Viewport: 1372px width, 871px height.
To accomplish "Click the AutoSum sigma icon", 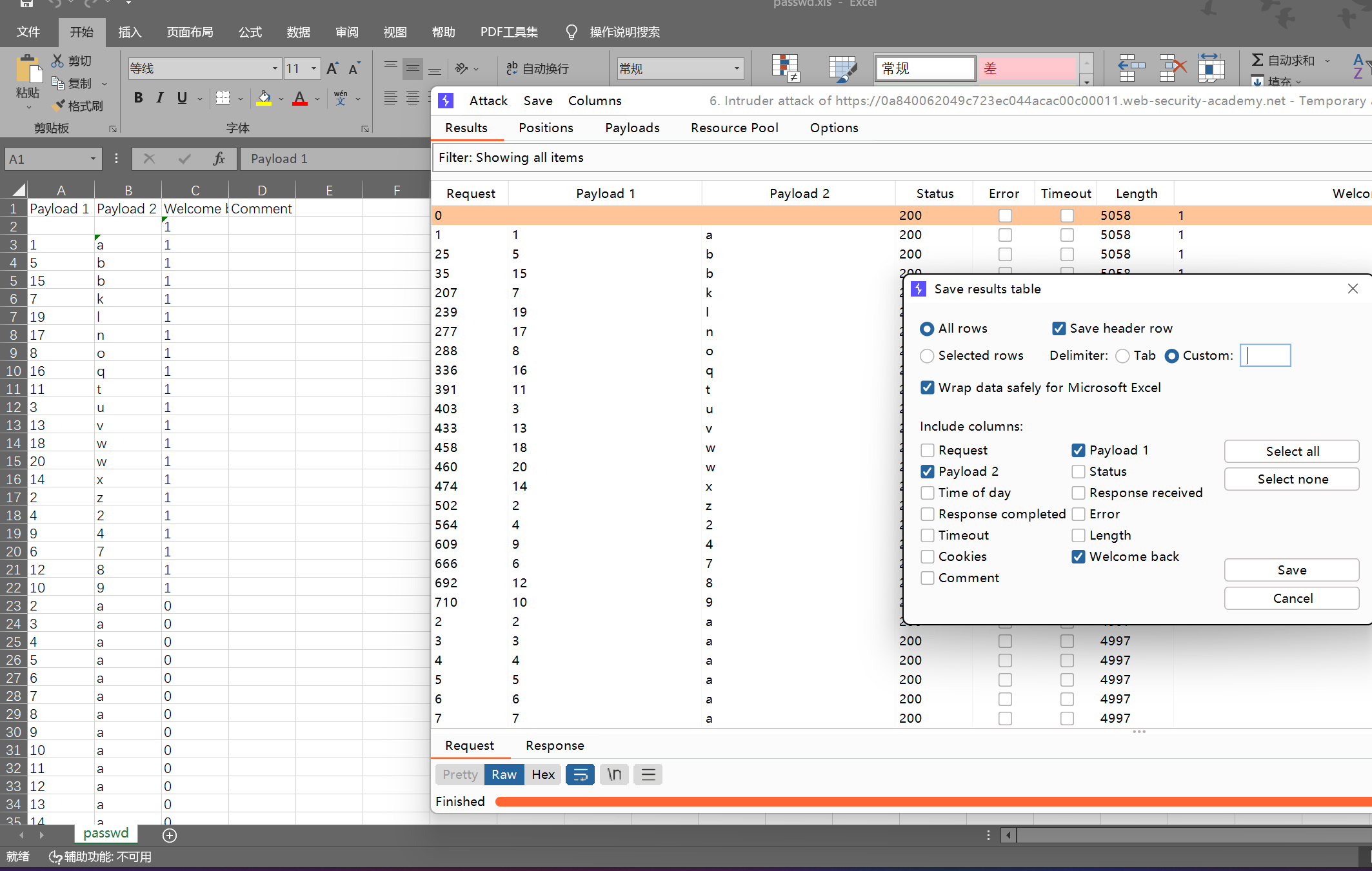I will point(1257,60).
